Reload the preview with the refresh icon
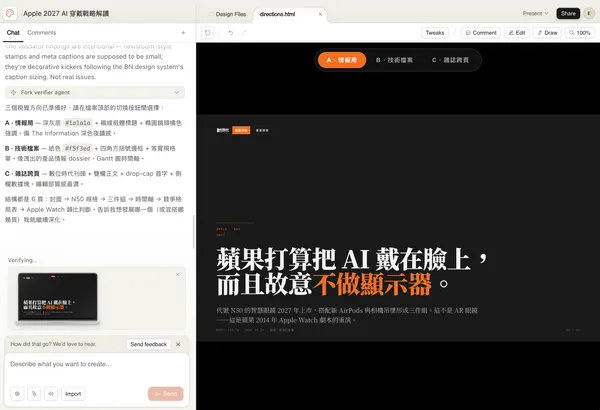 click(x=207, y=33)
